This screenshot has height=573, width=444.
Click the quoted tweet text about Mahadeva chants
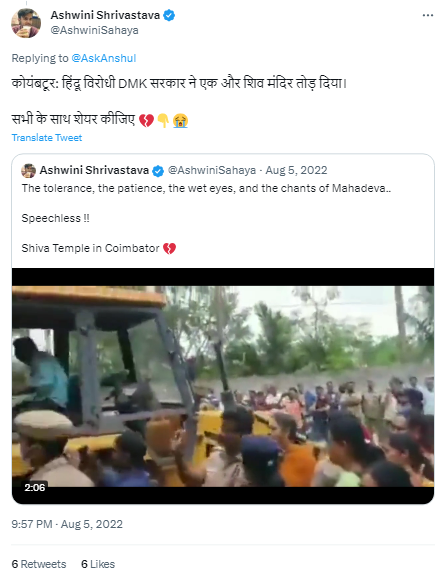pos(206,188)
